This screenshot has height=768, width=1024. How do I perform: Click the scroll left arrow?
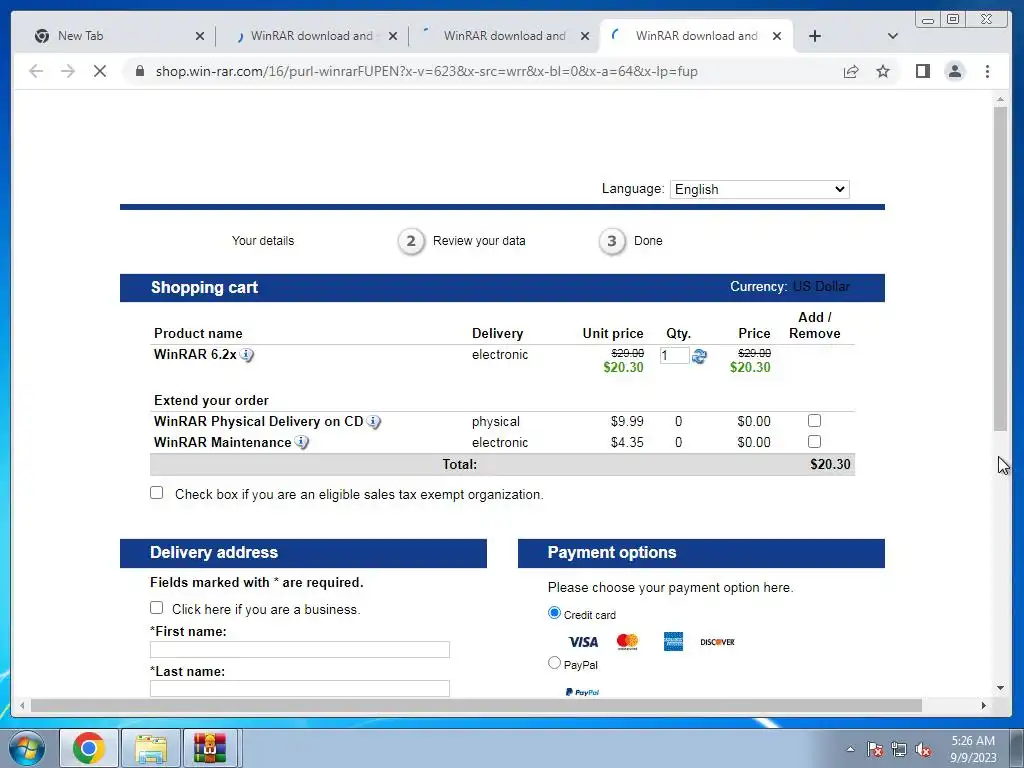pos(22,705)
